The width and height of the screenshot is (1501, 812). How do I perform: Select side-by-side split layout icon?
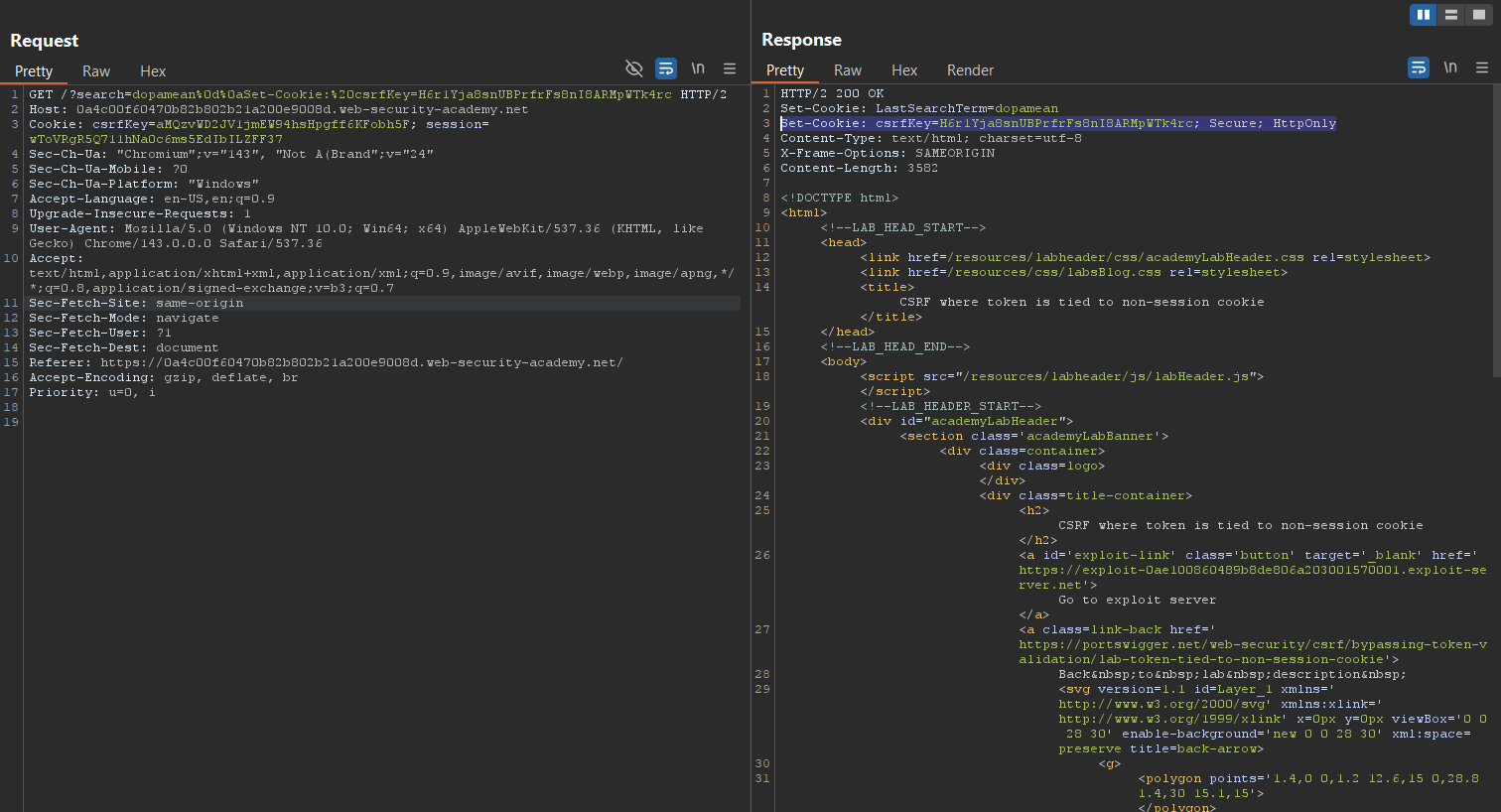pos(1424,14)
